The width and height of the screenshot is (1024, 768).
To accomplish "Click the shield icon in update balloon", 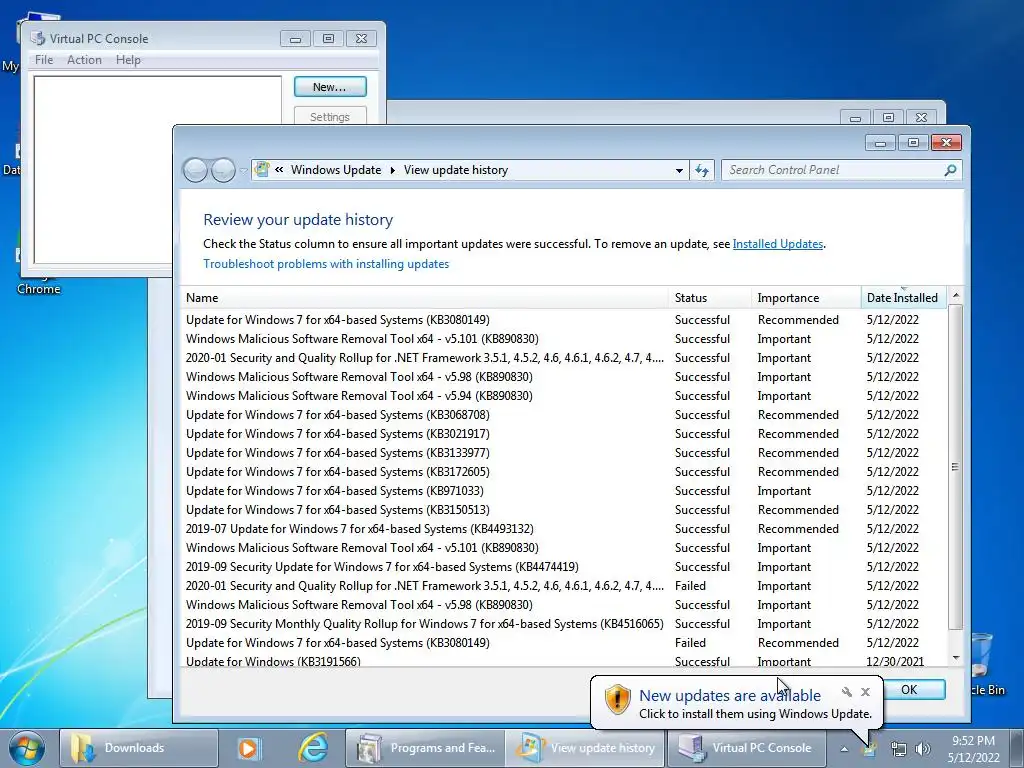I will [x=617, y=699].
